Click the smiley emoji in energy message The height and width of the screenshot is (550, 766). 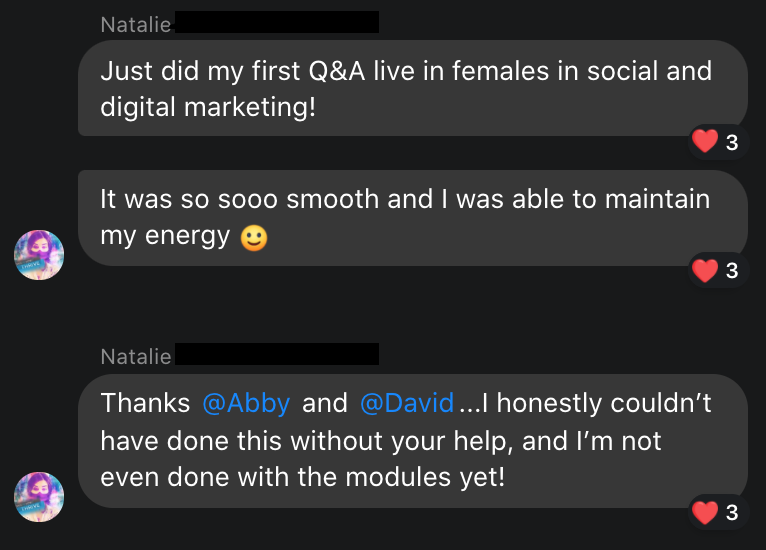coord(254,238)
